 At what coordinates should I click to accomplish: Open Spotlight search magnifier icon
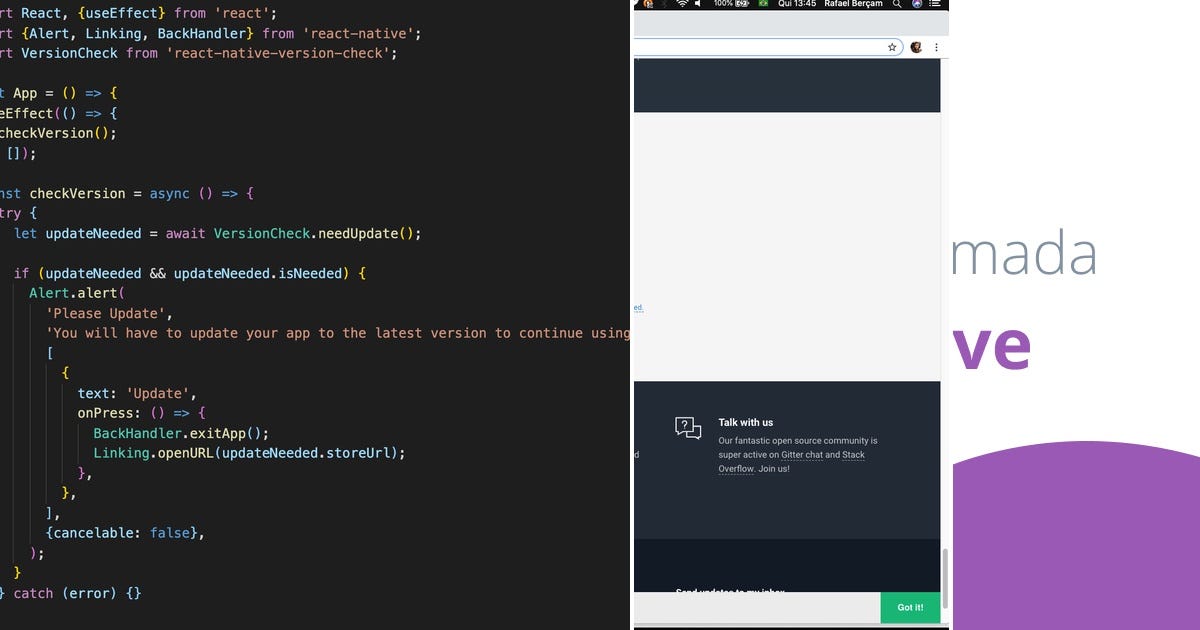(897, 4)
